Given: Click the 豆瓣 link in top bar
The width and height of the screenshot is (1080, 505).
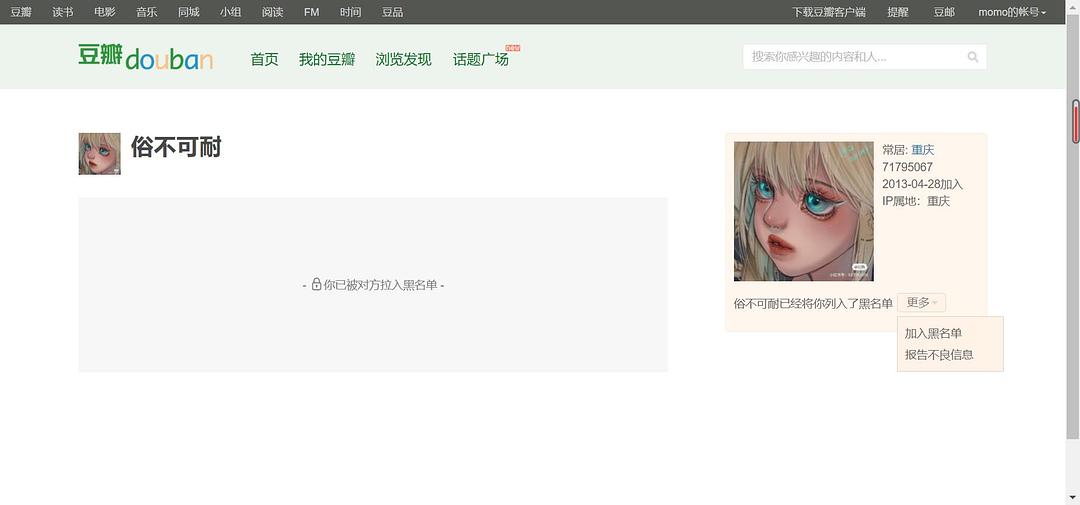Looking at the screenshot, I should [x=21, y=12].
